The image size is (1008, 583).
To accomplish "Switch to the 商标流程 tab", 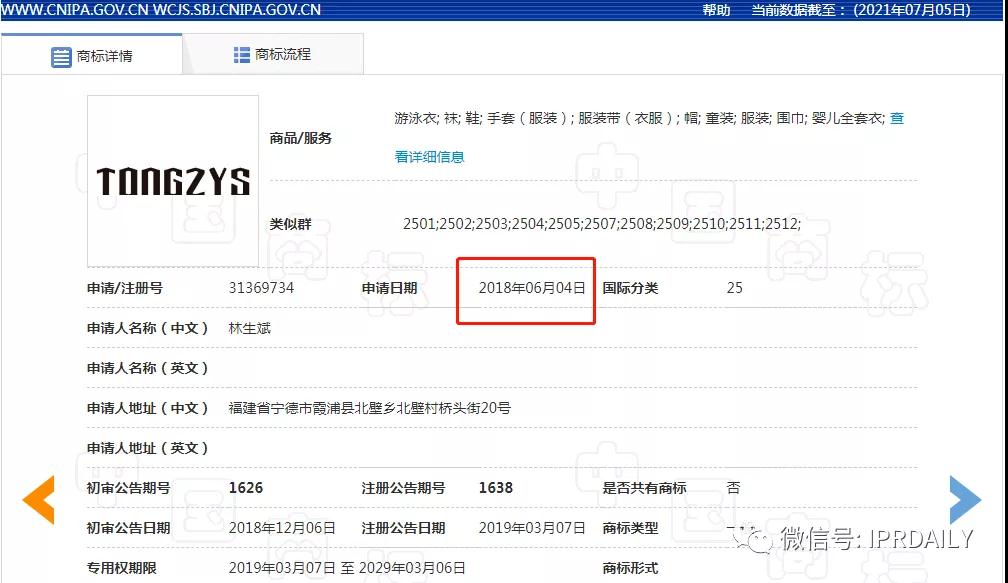I will [x=273, y=55].
